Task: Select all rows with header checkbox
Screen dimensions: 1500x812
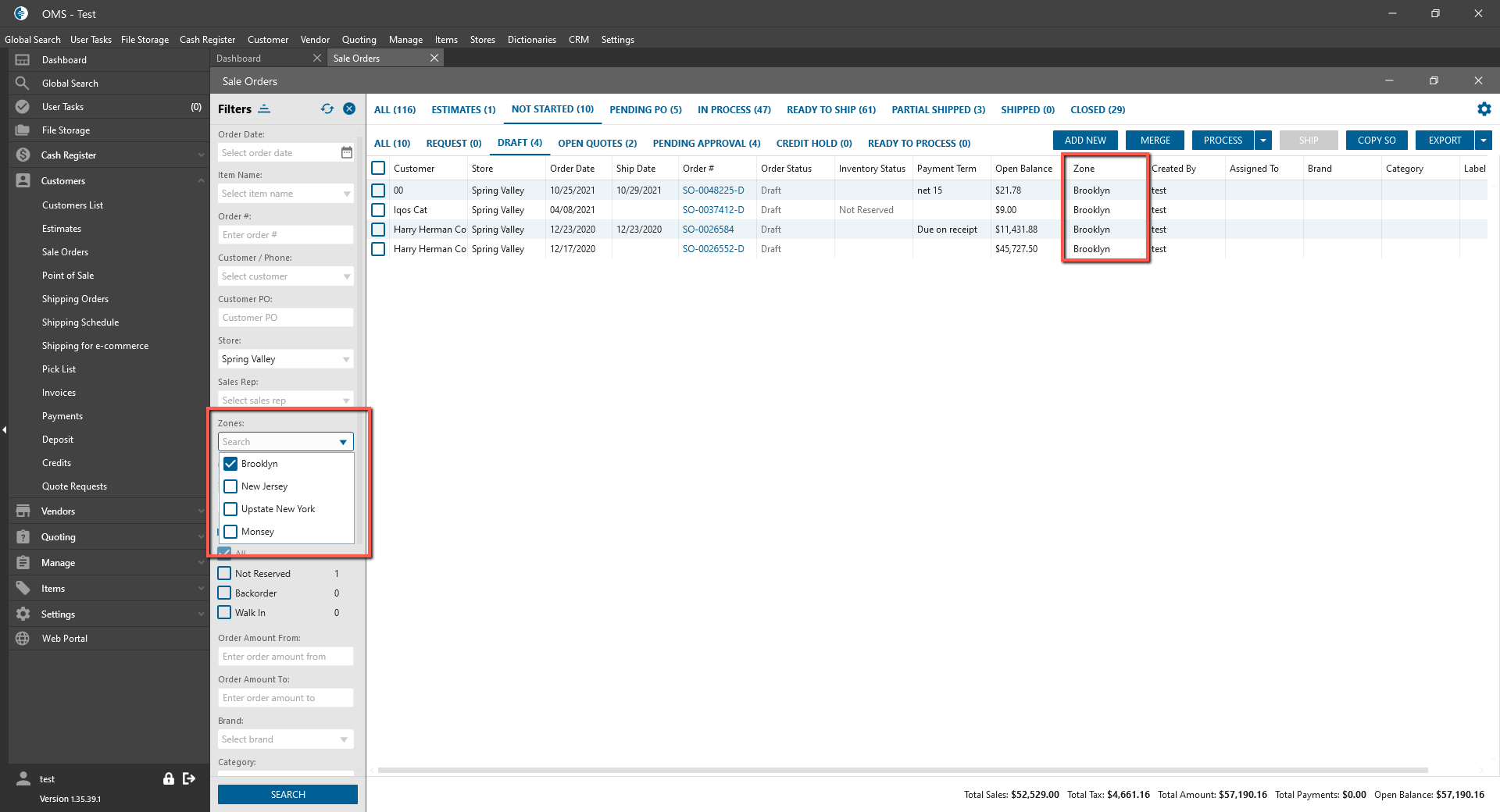Action: click(x=378, y=168)
